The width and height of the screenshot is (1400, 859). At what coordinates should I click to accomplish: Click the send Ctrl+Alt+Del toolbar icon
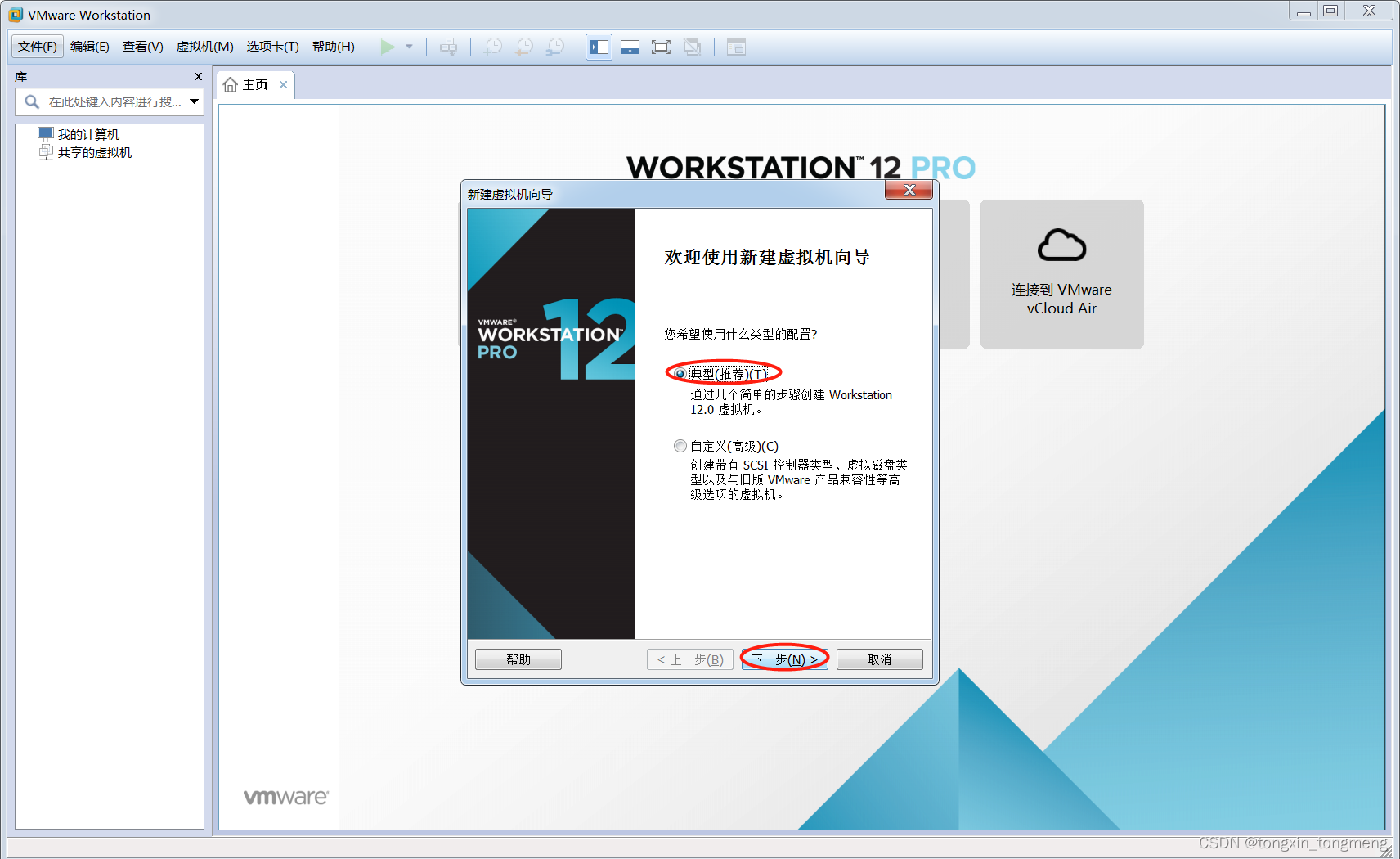point(448,47)
